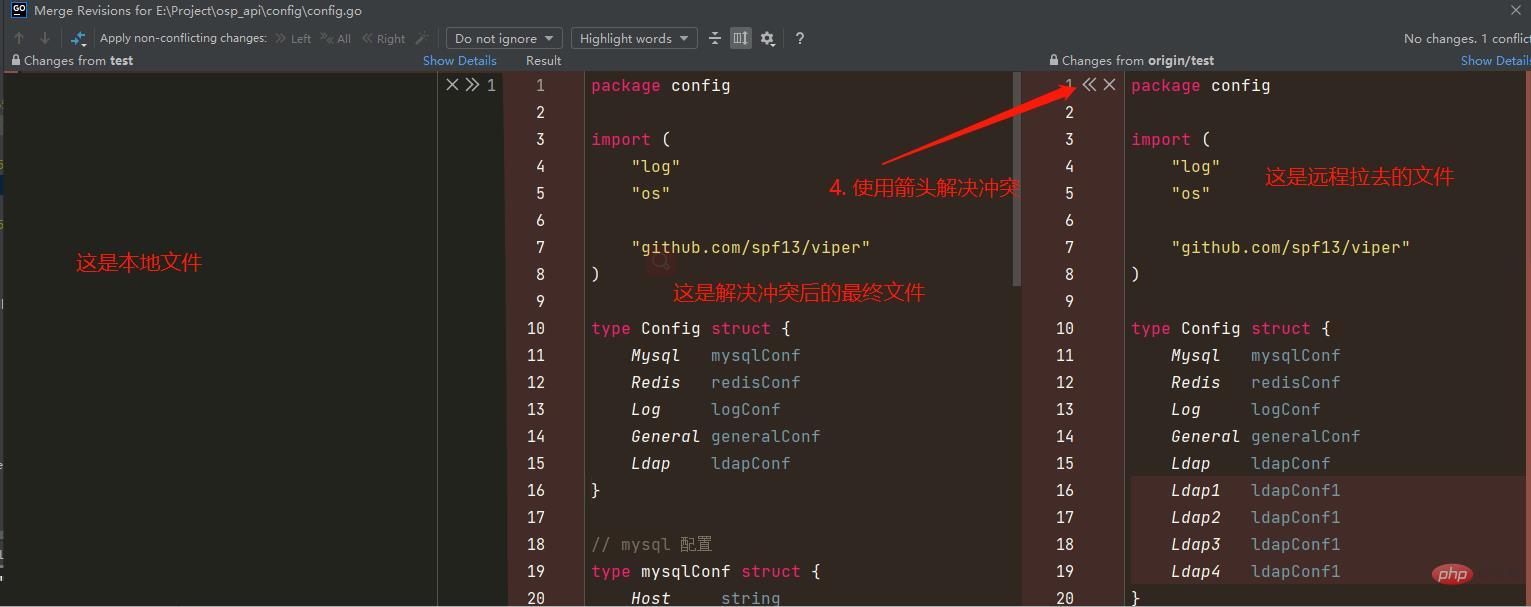Apply All non-conflicting changes
The height and width of the screenshot is (607, 1531).
click(335, 38)
